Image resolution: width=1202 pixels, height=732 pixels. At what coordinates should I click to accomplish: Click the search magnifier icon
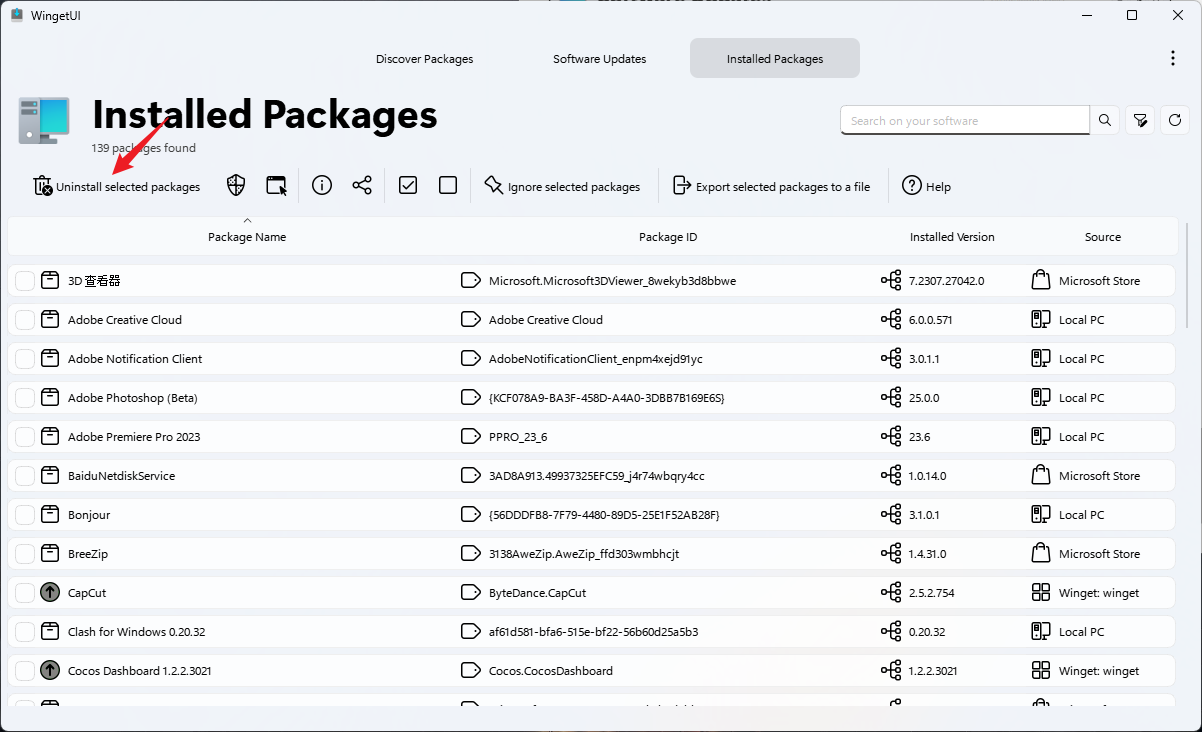(1105, 120)
